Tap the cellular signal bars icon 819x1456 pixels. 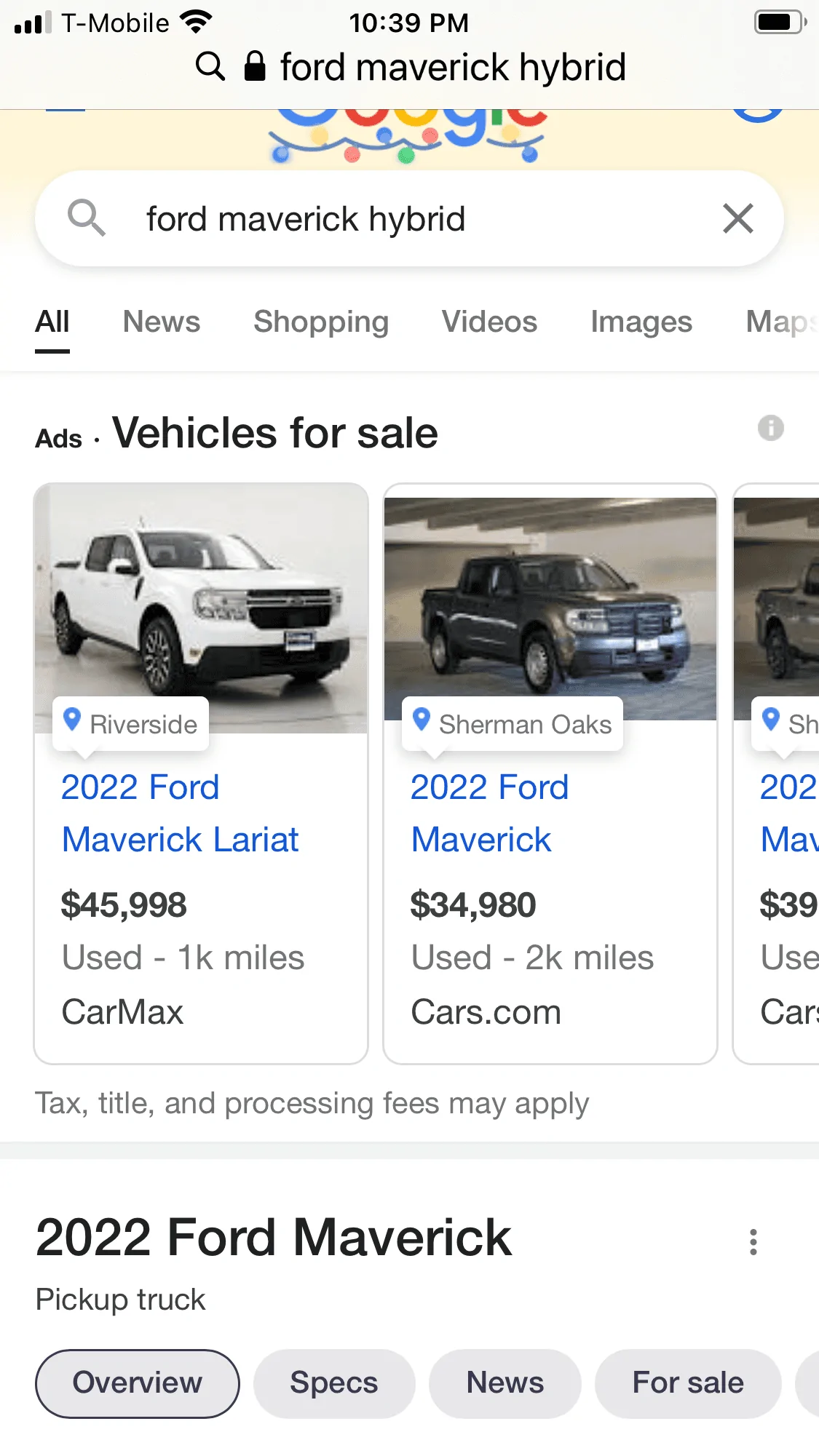pos(33,23)
